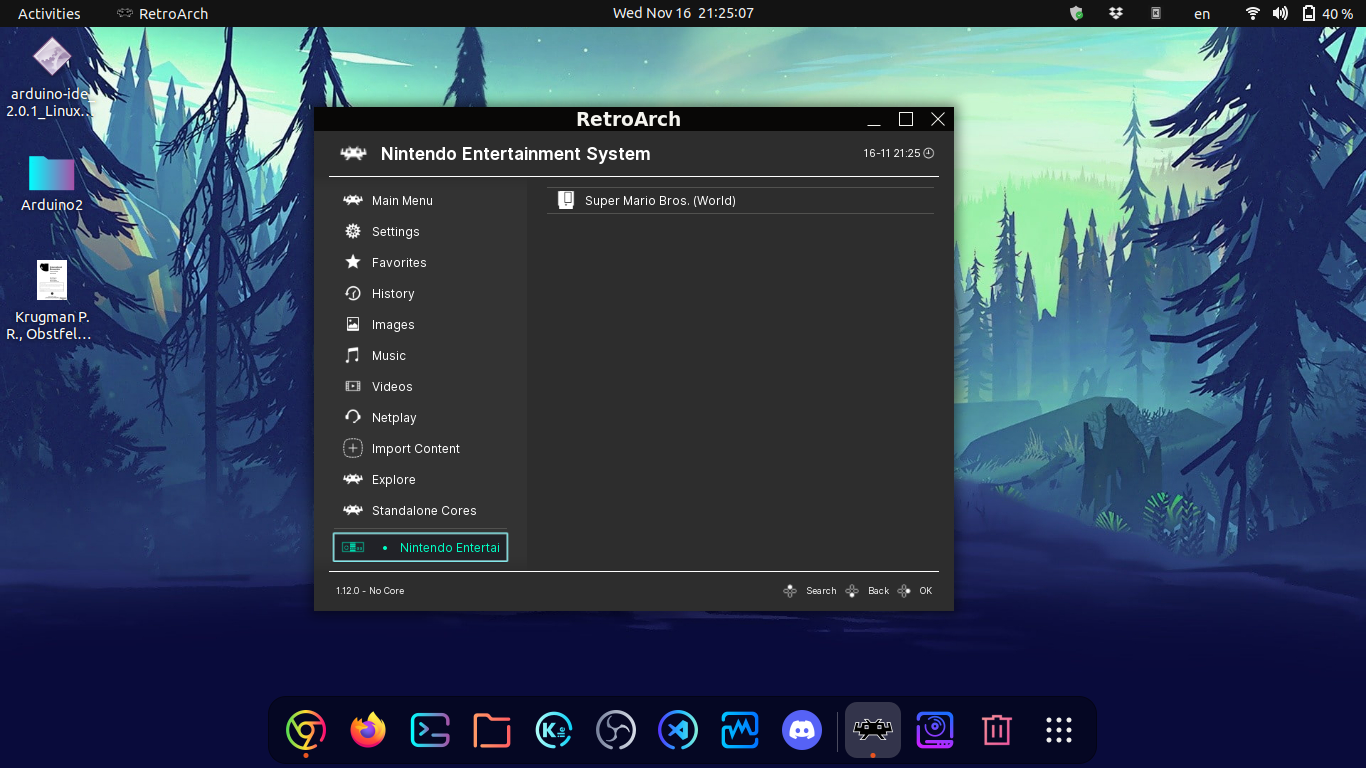Open the Main Menu entry
This screenshot has width=1366, height=768.
pos(401,201)
